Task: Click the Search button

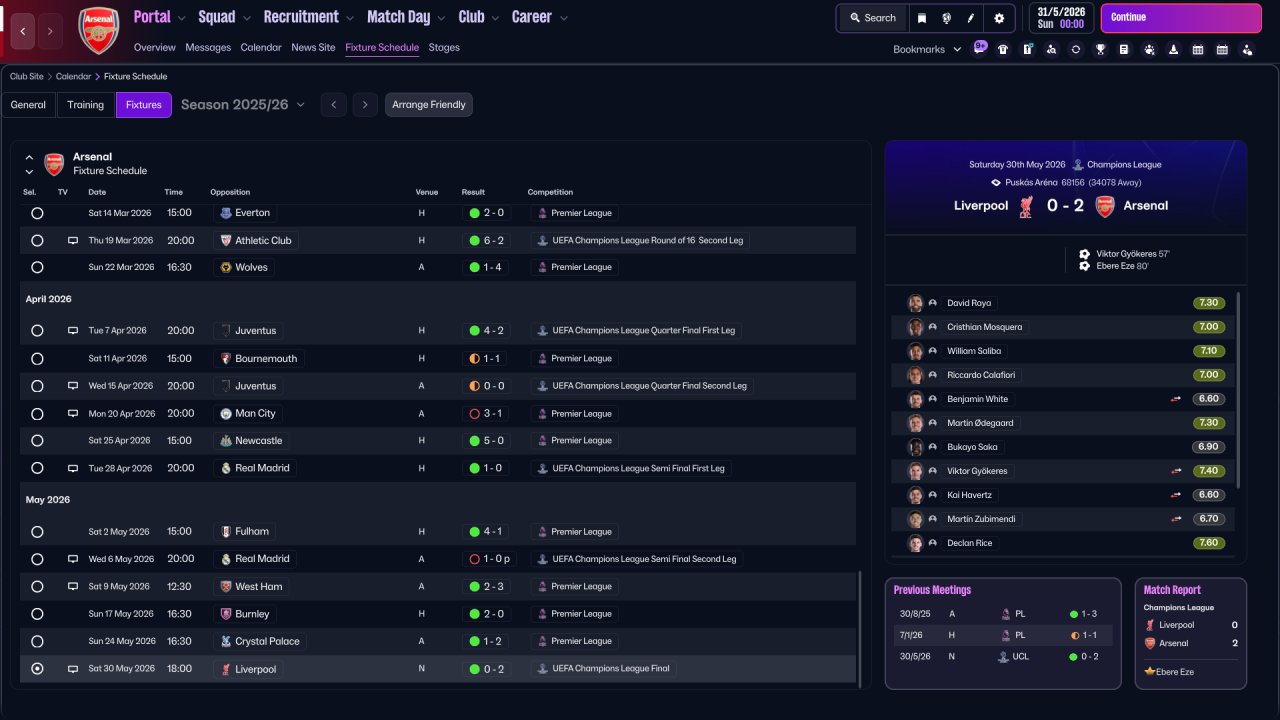Action: coord(873,18)
